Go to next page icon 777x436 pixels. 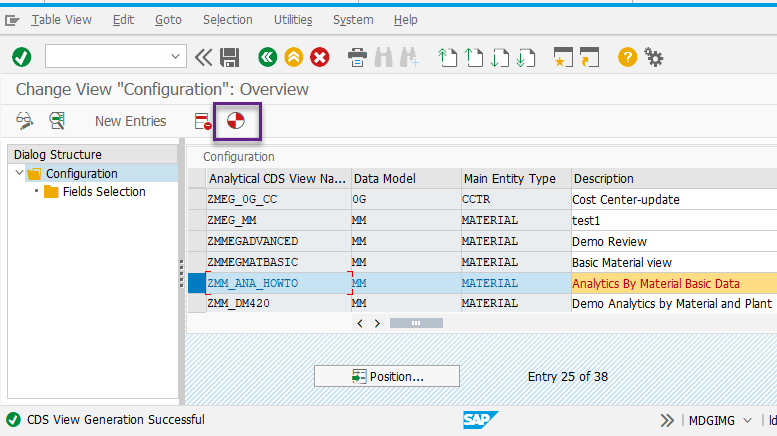point(500,57)
